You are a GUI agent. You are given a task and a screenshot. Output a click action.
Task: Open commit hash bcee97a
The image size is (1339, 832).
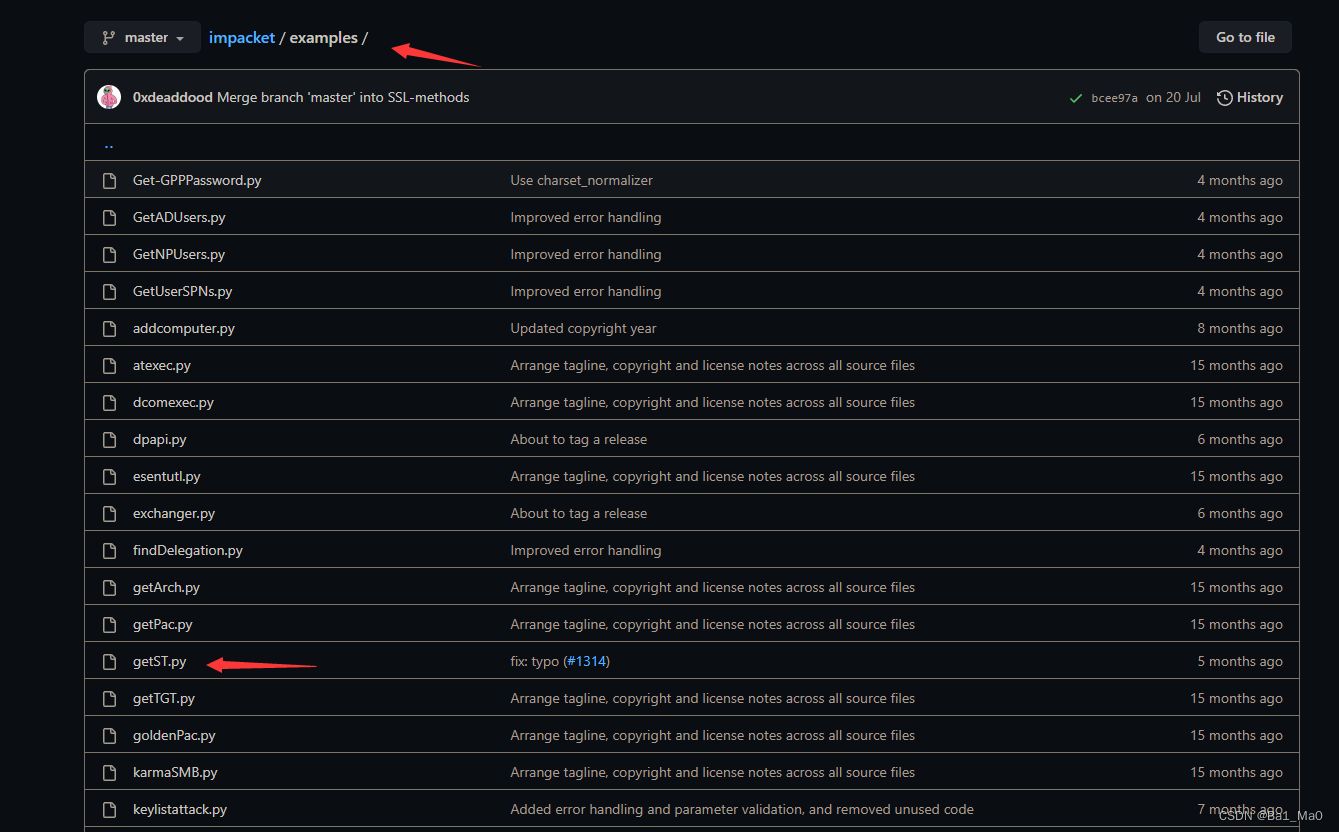point(1115,98)
